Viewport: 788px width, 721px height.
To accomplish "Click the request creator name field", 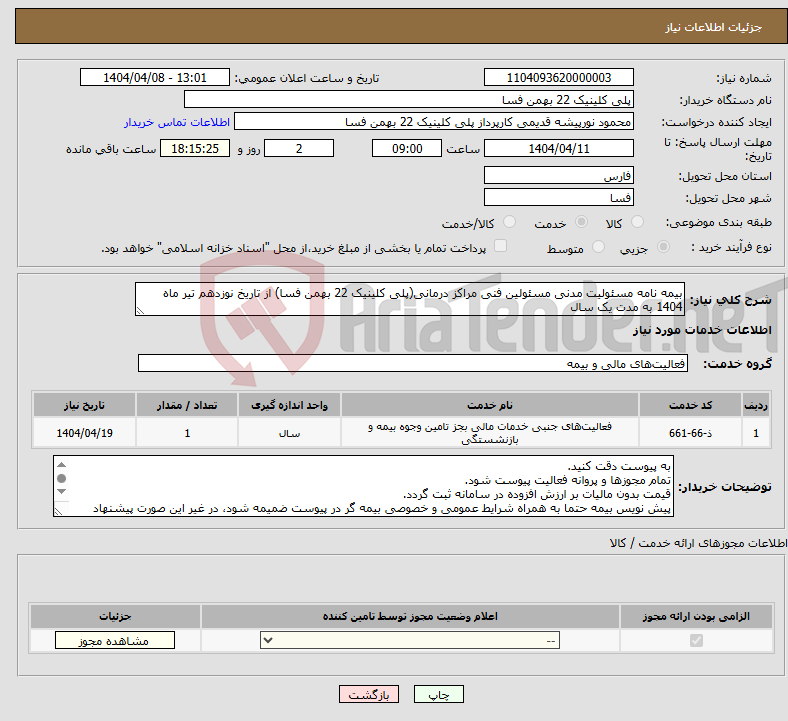I will (434, 122).
